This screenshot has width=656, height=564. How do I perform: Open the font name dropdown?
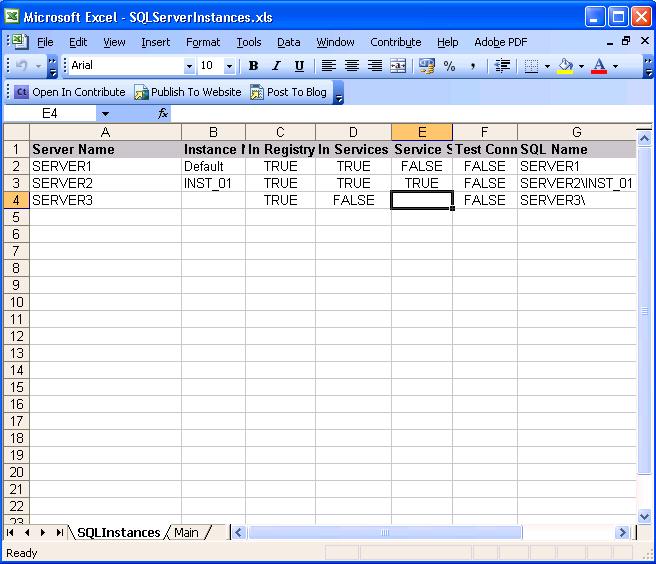pos(189,66)
